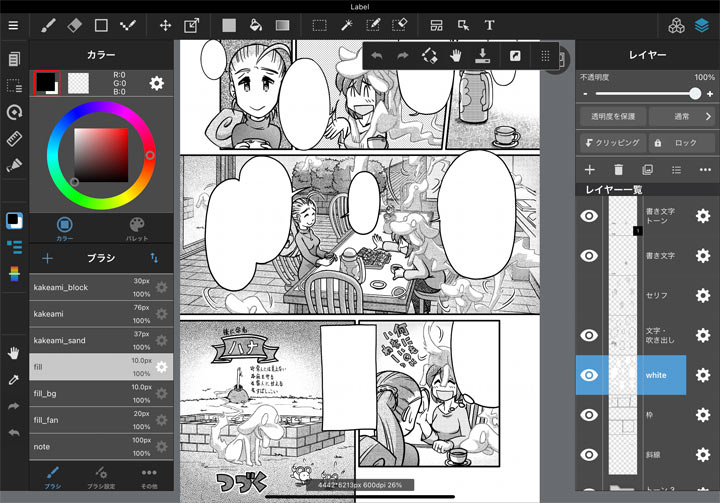
Task: Select fill_bg brush
Action: click(101, 393)
